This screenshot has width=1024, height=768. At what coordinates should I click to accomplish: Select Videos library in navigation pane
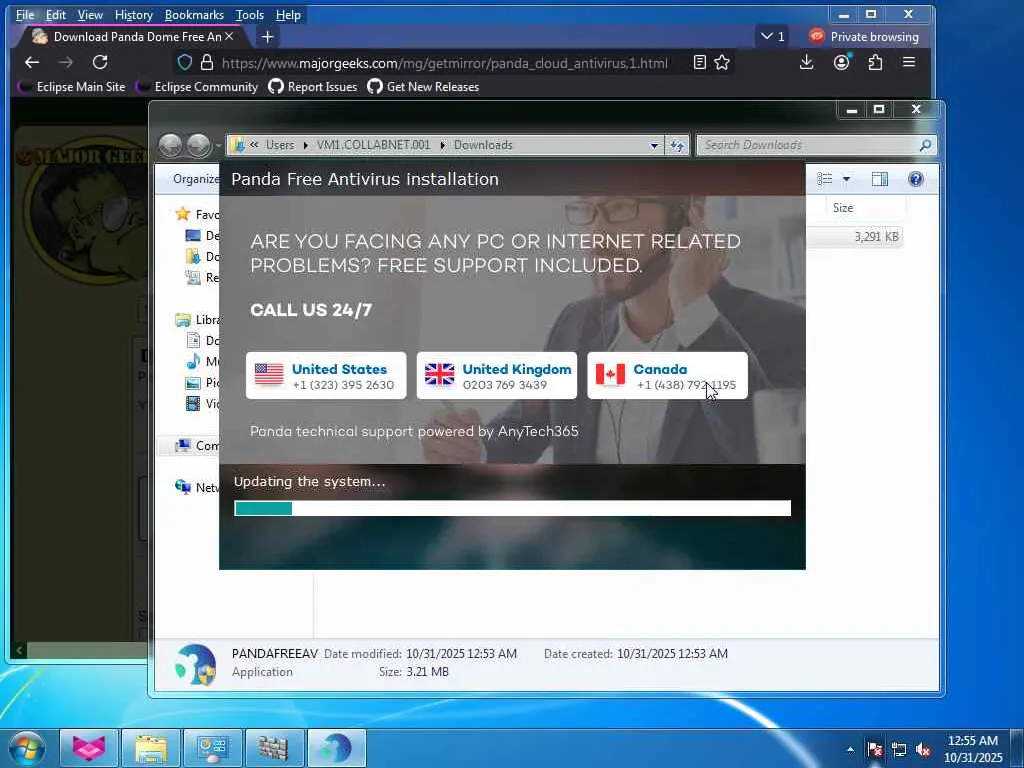pyautogui.click(x=203, y=404)
